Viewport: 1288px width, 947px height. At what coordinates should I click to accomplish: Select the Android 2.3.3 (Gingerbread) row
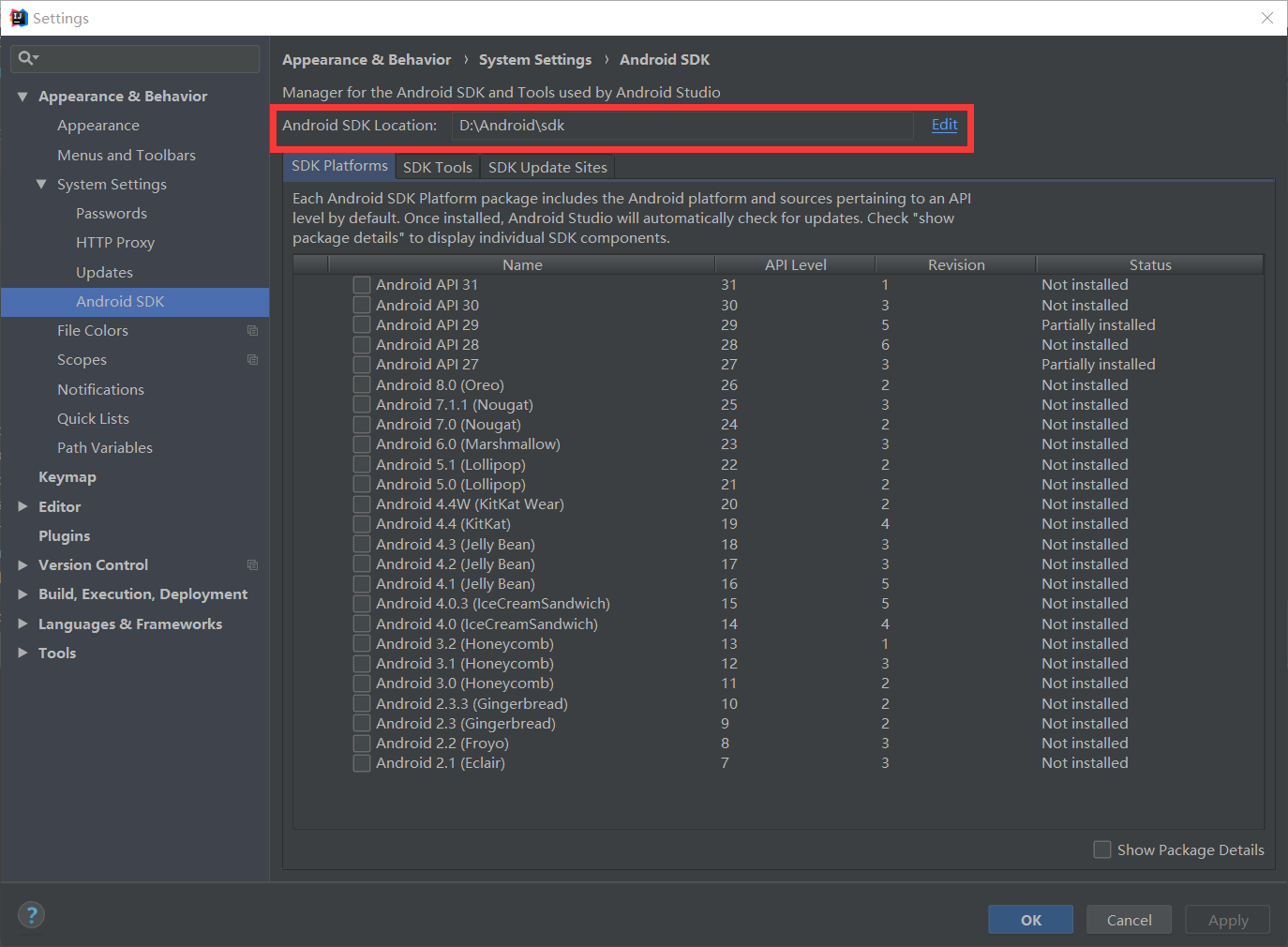pos(778,703)
